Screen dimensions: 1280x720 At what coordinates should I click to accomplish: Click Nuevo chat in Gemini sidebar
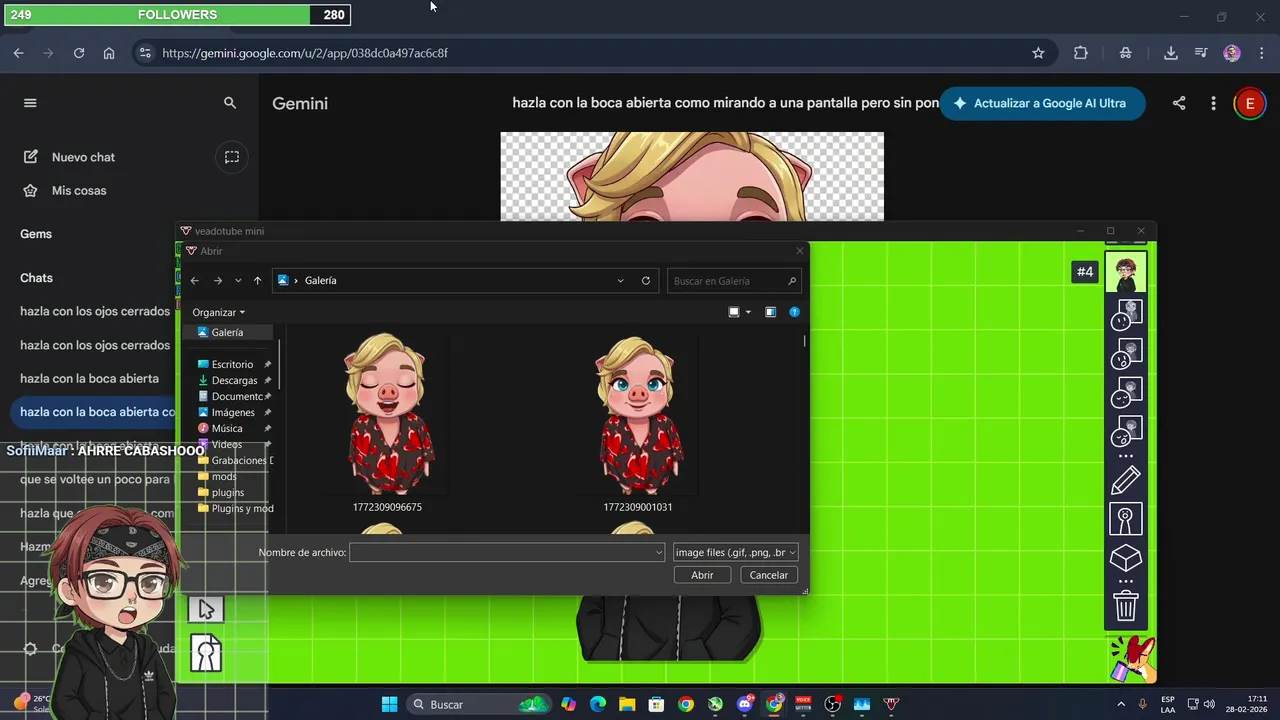(x=83, y=157)
